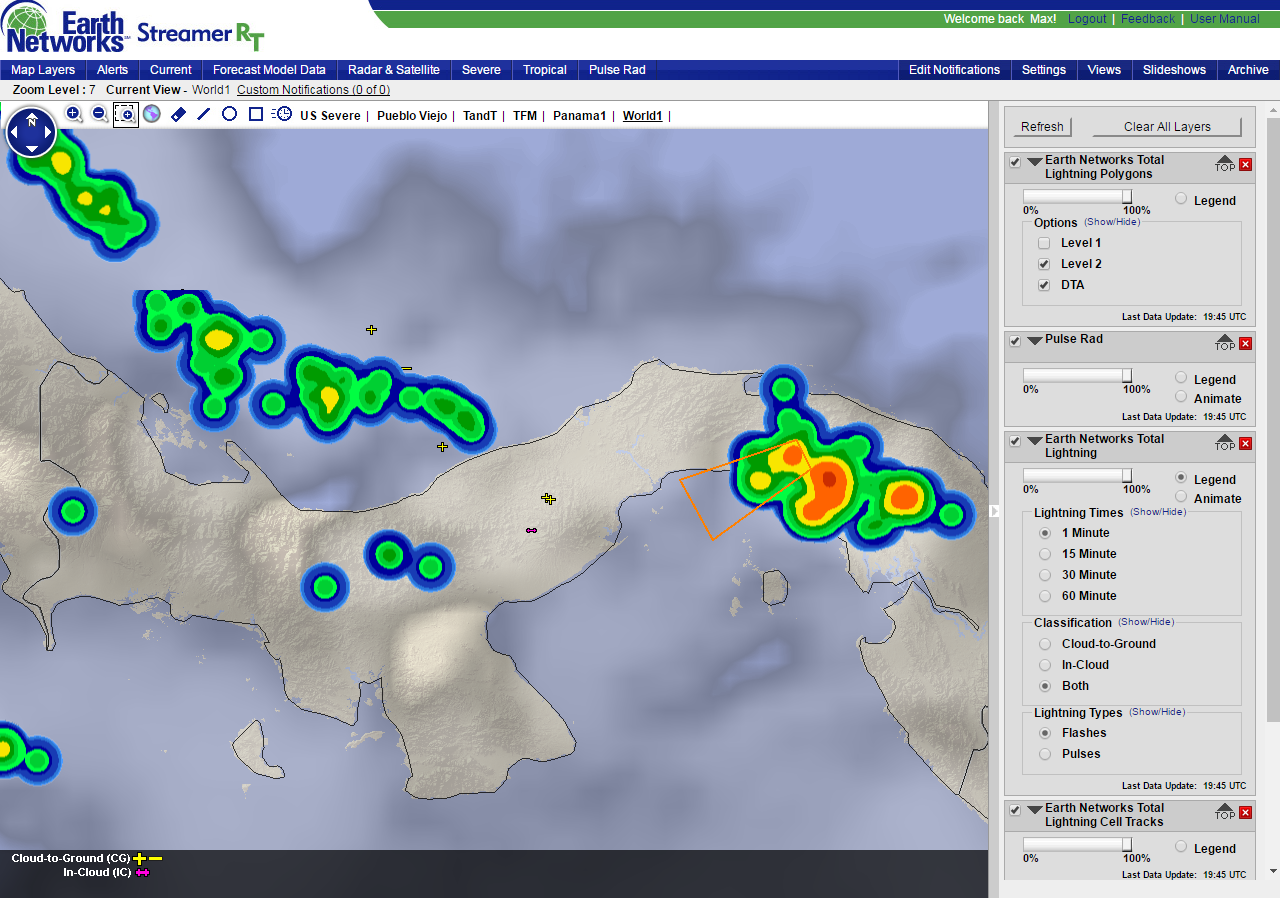
Task: Adjust Total Lightning opacity slider handle
Action: pos(1127,476)
